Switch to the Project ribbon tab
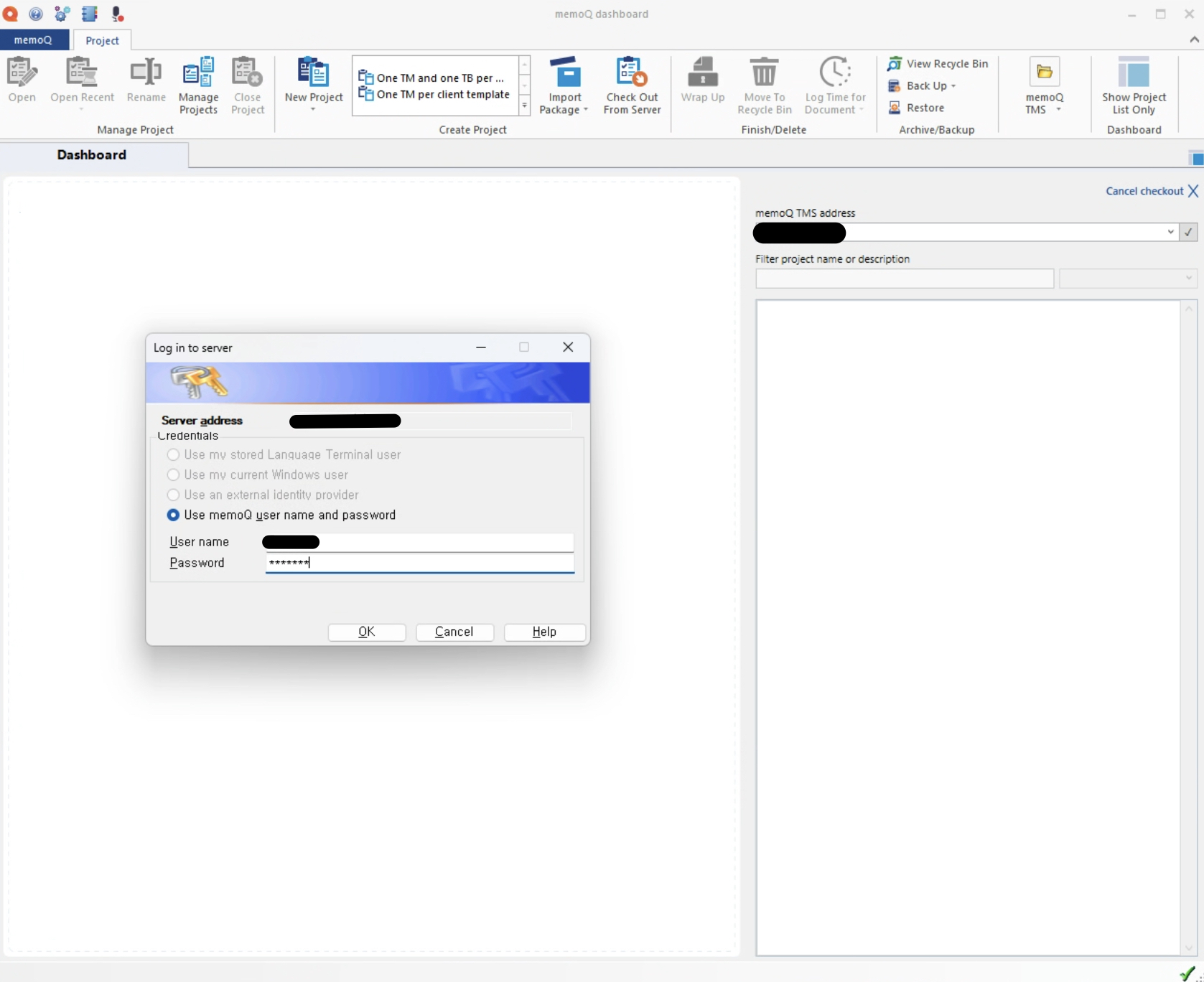 pyautogui.click(x=102, y=40)
